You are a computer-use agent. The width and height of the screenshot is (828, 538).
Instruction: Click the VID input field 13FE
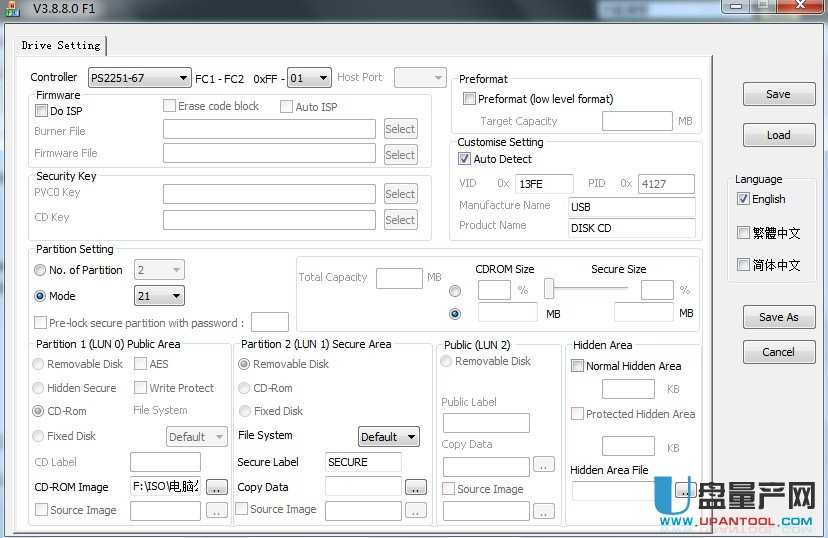pyautogui.click(x=545, y=184)
